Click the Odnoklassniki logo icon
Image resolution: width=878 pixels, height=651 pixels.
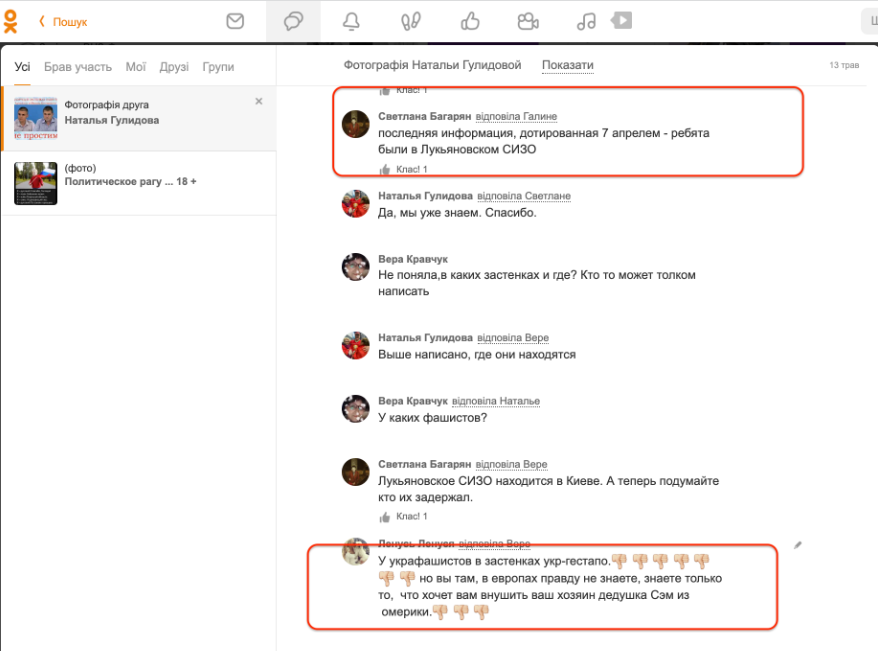(x=10, y=20)
